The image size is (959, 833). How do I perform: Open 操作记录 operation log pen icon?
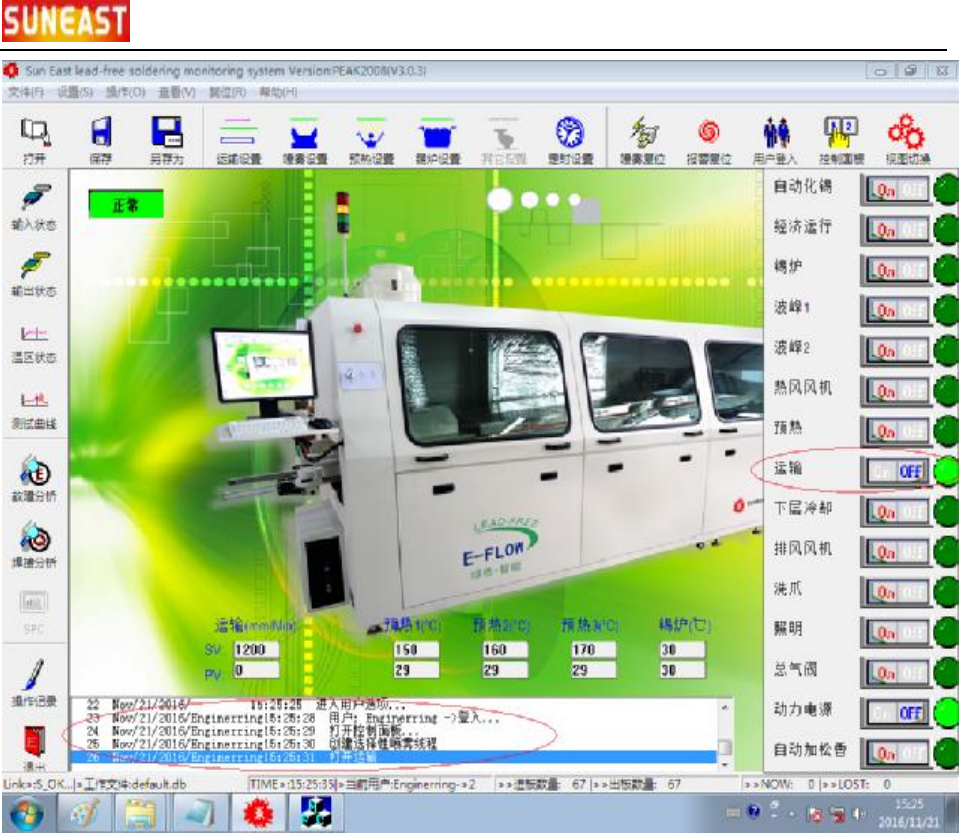(34, 683)
